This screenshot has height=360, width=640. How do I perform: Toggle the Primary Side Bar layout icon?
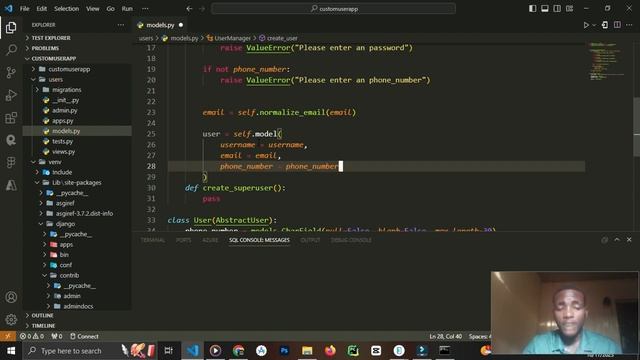pyautogui.click(x=533, y=9)
